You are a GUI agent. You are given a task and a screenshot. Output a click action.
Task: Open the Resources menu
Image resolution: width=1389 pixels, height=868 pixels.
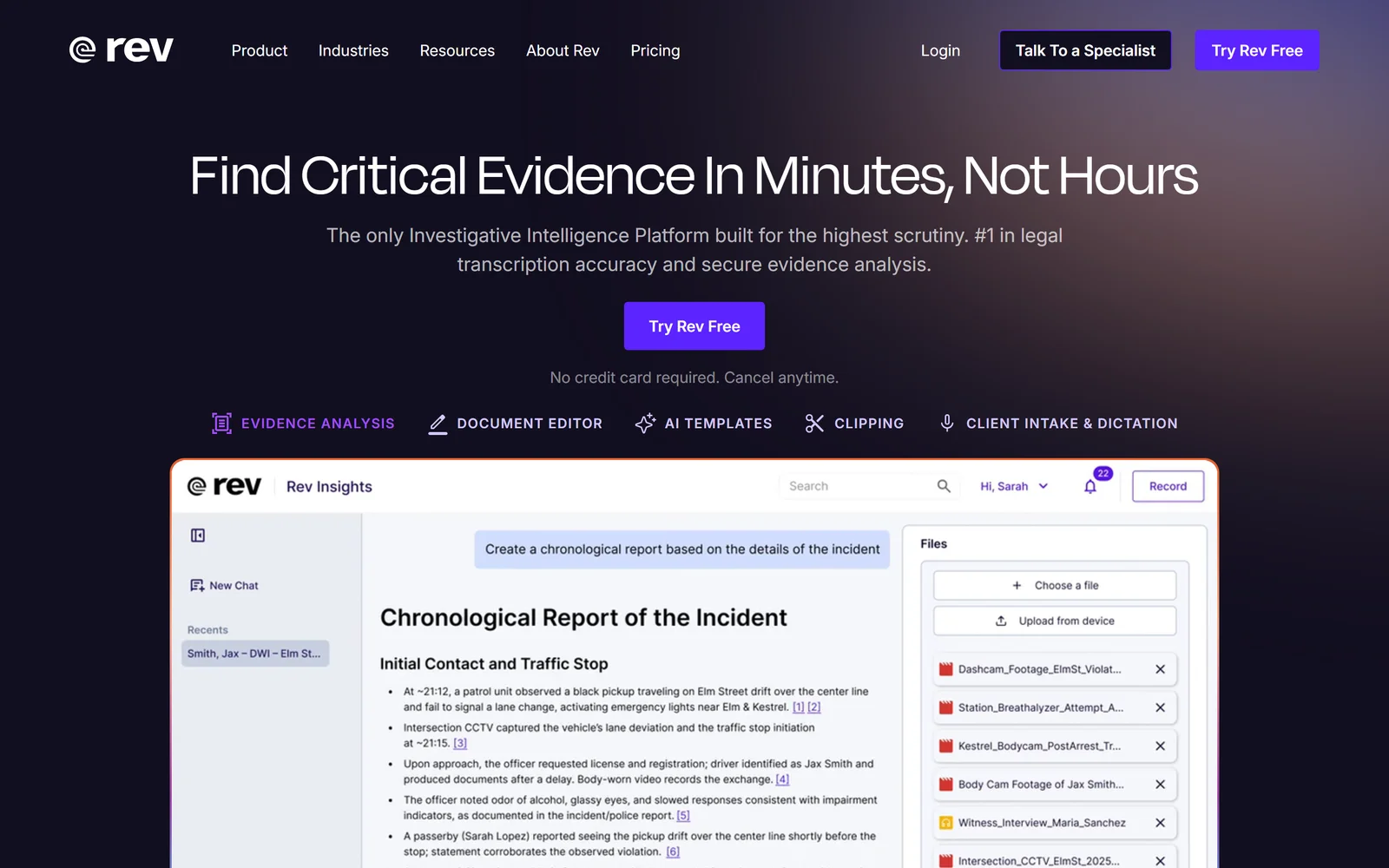coord(457,50)
